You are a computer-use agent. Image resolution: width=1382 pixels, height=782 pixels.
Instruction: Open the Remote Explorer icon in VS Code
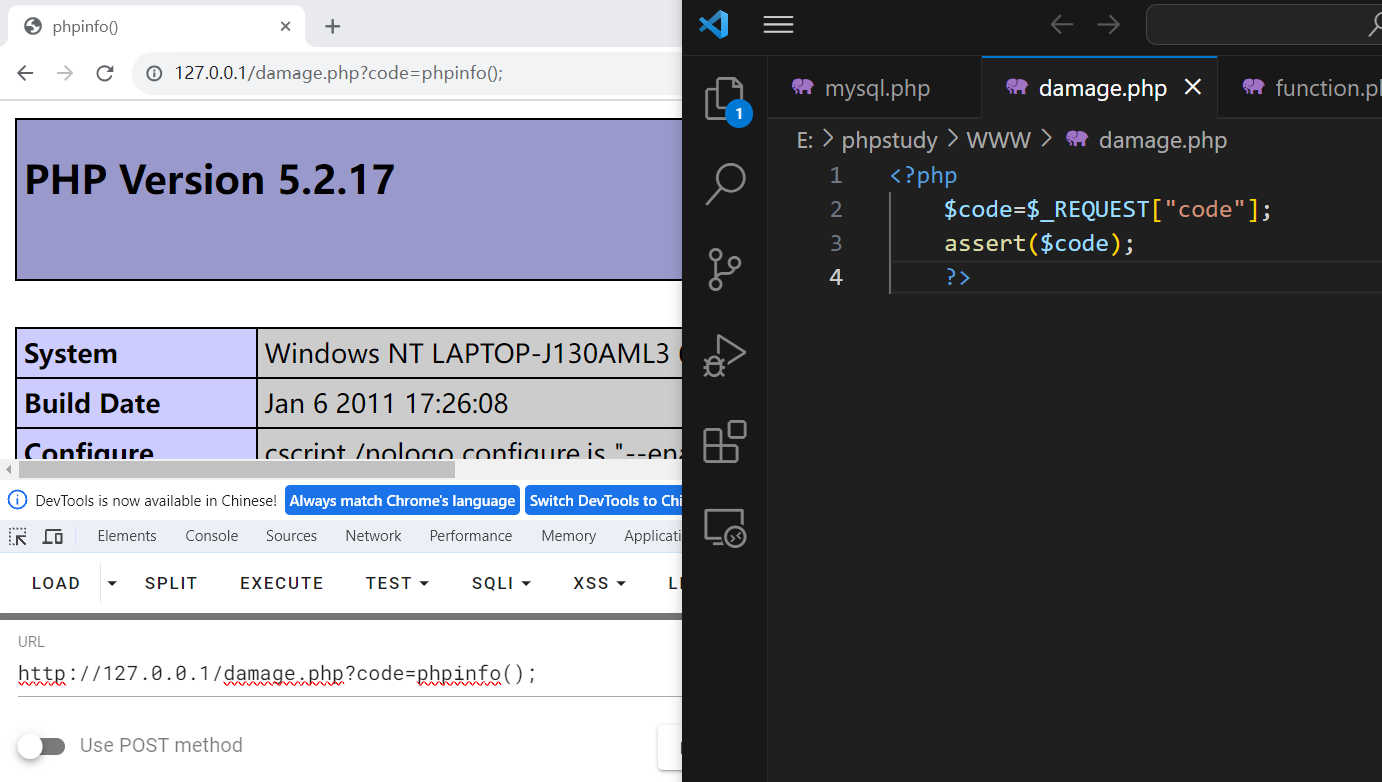[725, 527]
